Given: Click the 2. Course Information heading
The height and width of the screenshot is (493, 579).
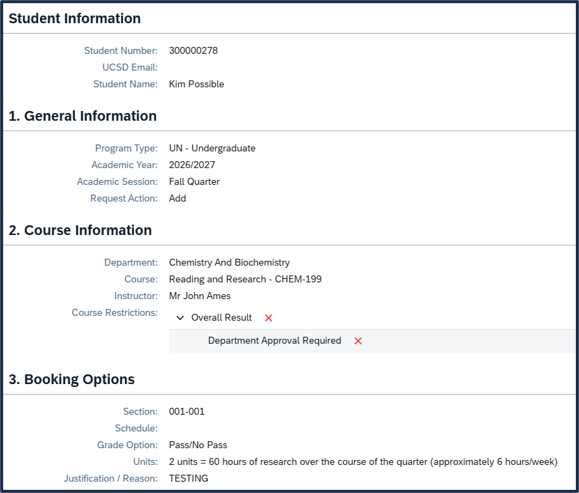Looking at the screenshot, I should pos(80,230).
